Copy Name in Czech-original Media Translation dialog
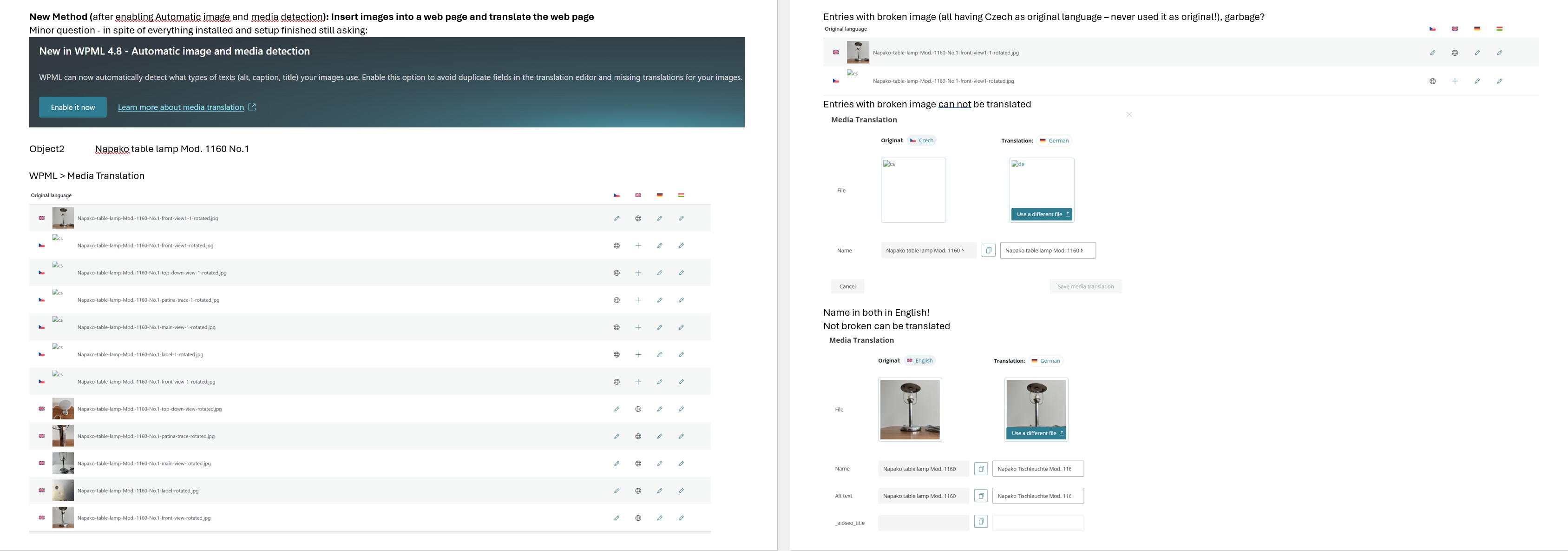1568x551 pixels. tap(989, 251)
